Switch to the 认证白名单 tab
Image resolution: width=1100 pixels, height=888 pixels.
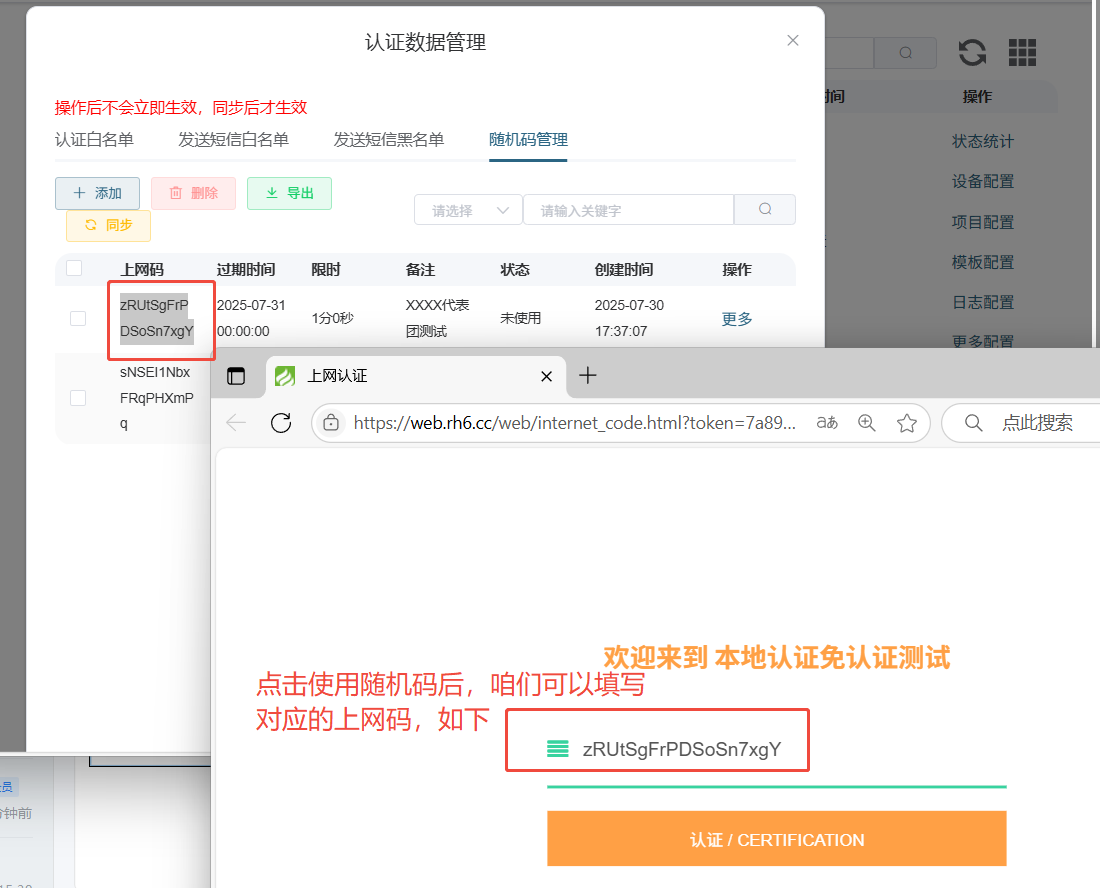click(x=94, y=140)
